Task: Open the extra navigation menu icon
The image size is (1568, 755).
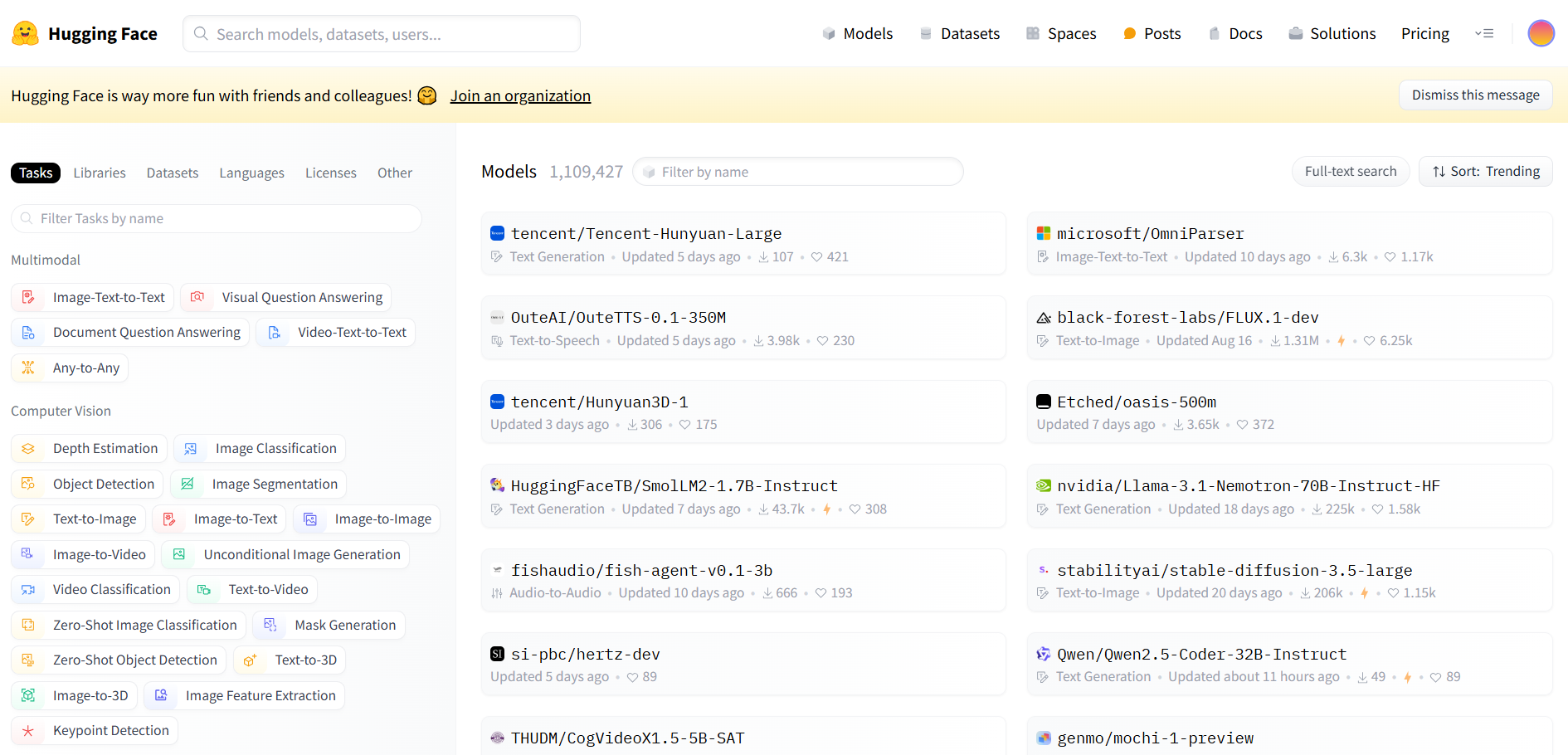Action: 1484,33
